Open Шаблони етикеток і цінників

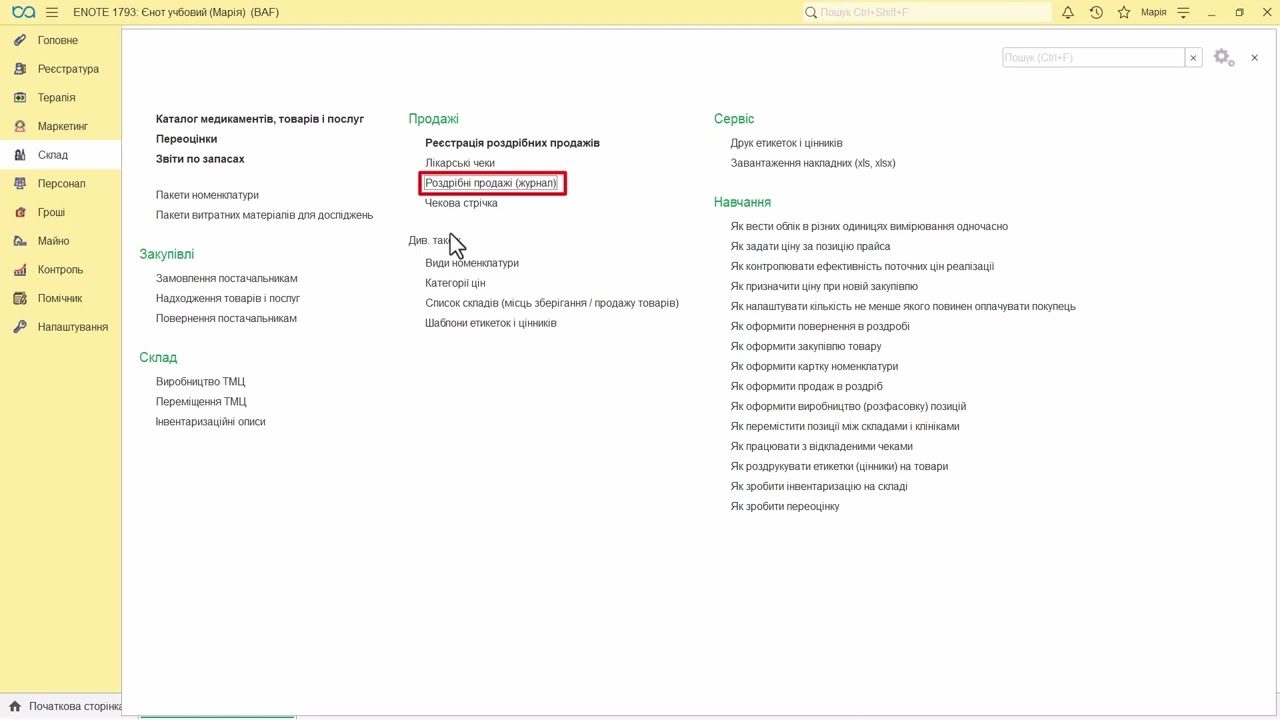click(x=491, y=323)
